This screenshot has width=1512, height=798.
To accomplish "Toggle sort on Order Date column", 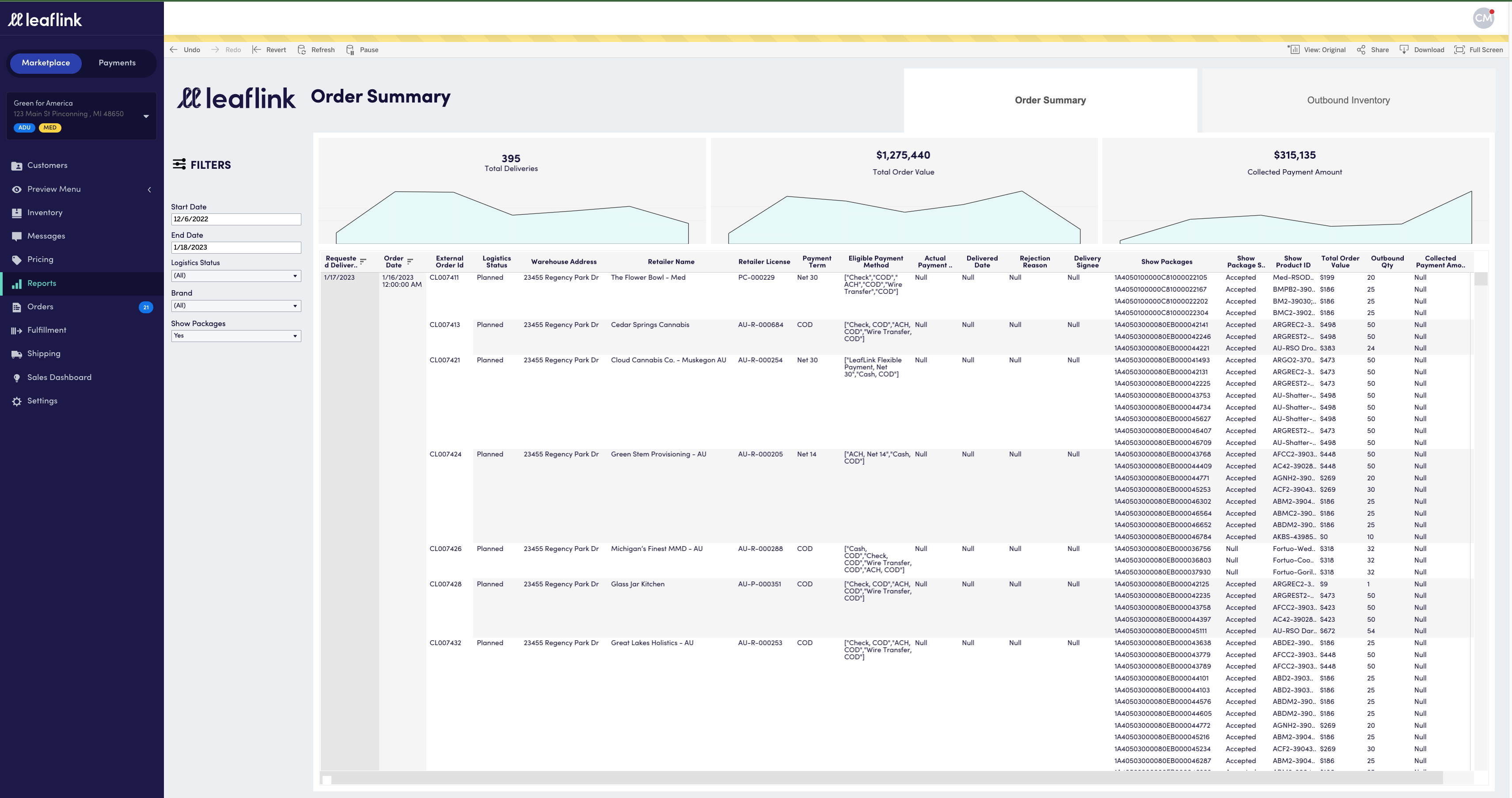I will tap(410, 261).
